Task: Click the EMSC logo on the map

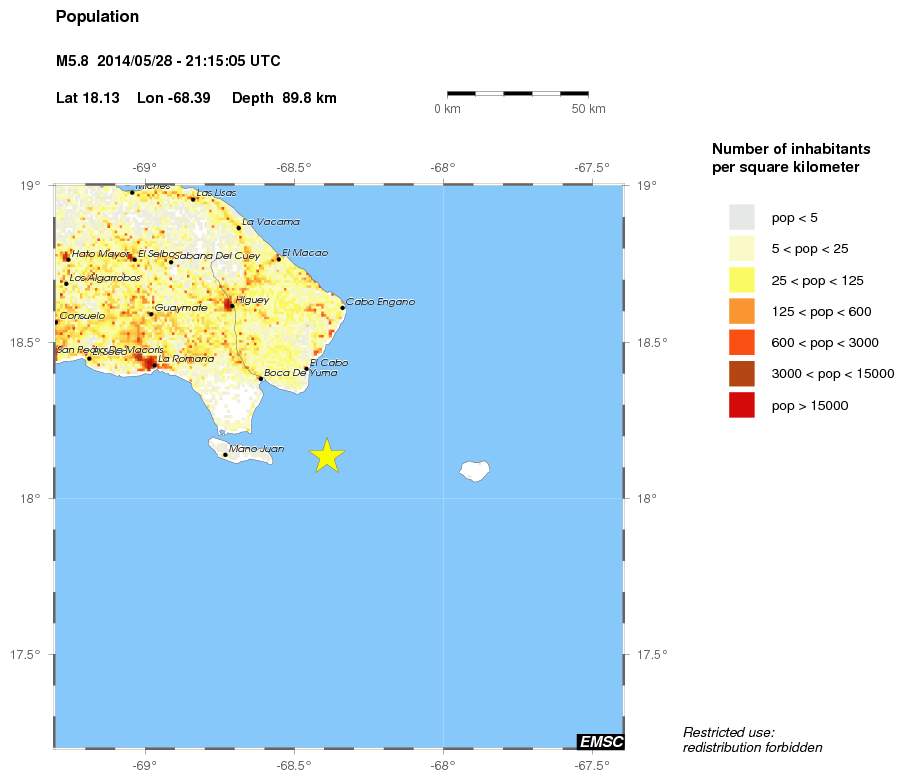Action: [600, 741]
